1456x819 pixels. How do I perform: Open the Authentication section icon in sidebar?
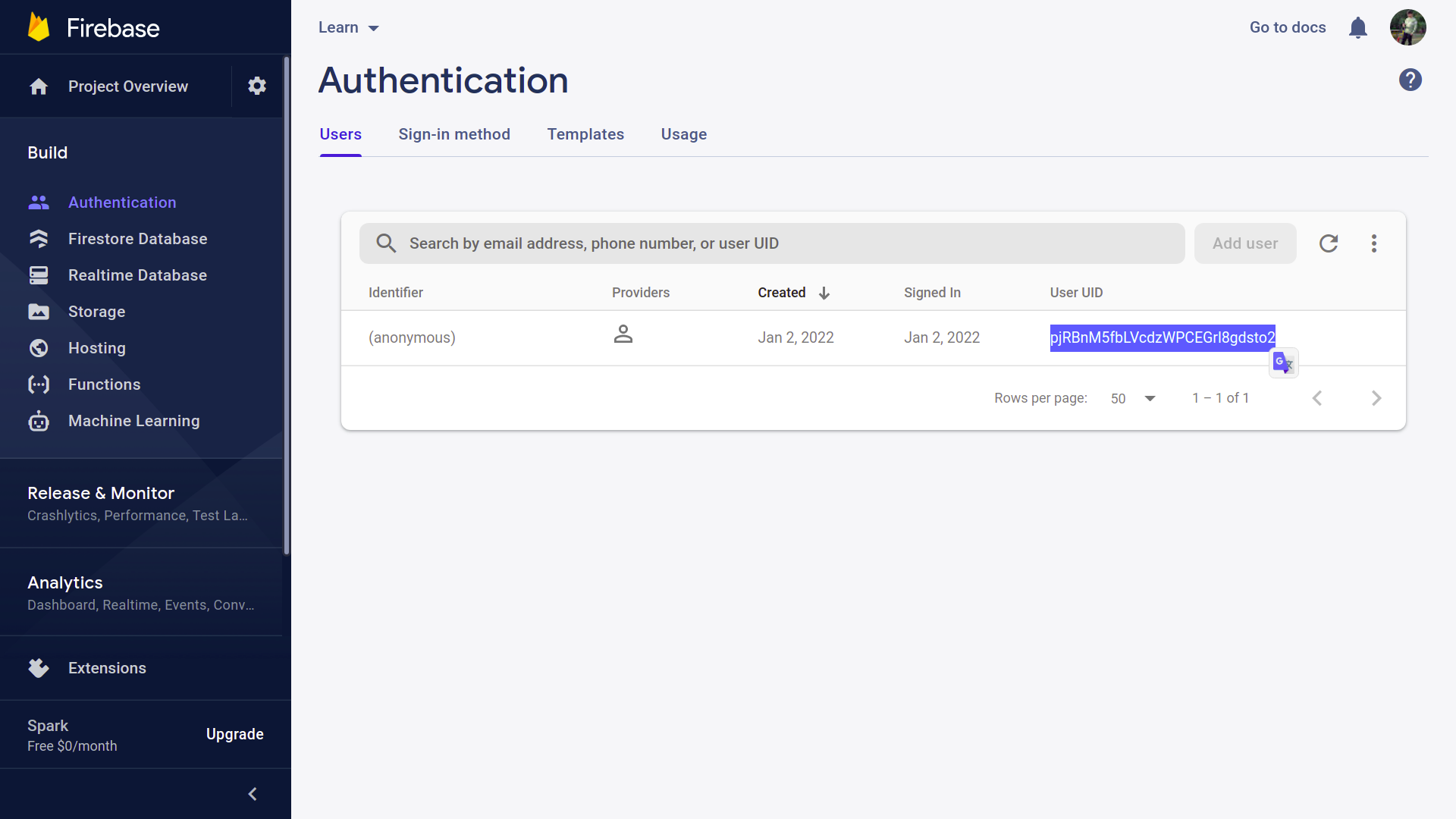click(39, 202)
